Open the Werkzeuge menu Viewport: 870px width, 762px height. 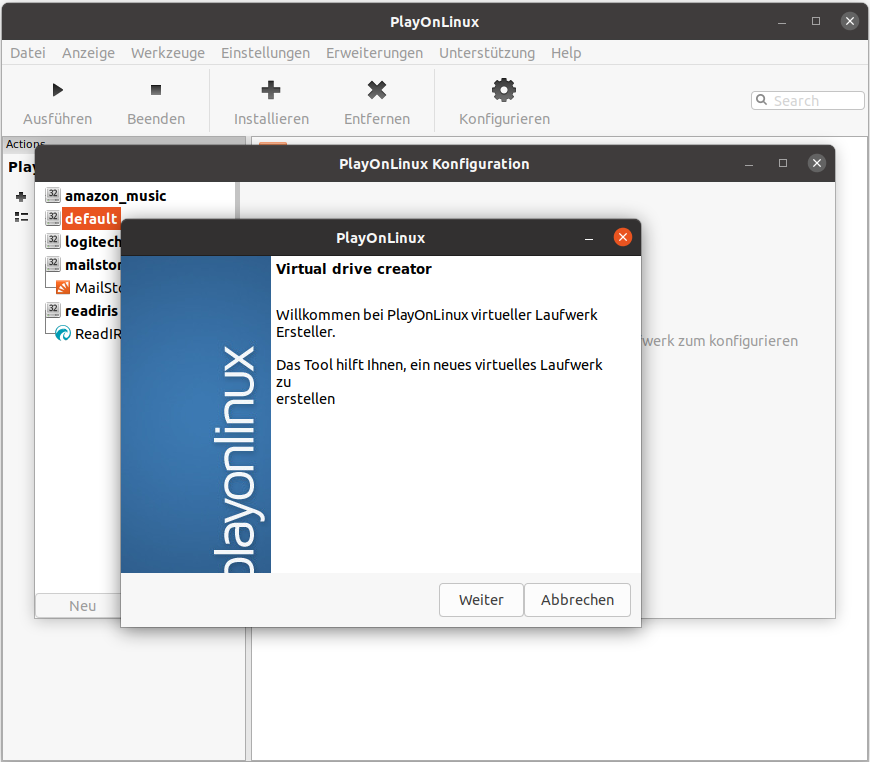168,53
